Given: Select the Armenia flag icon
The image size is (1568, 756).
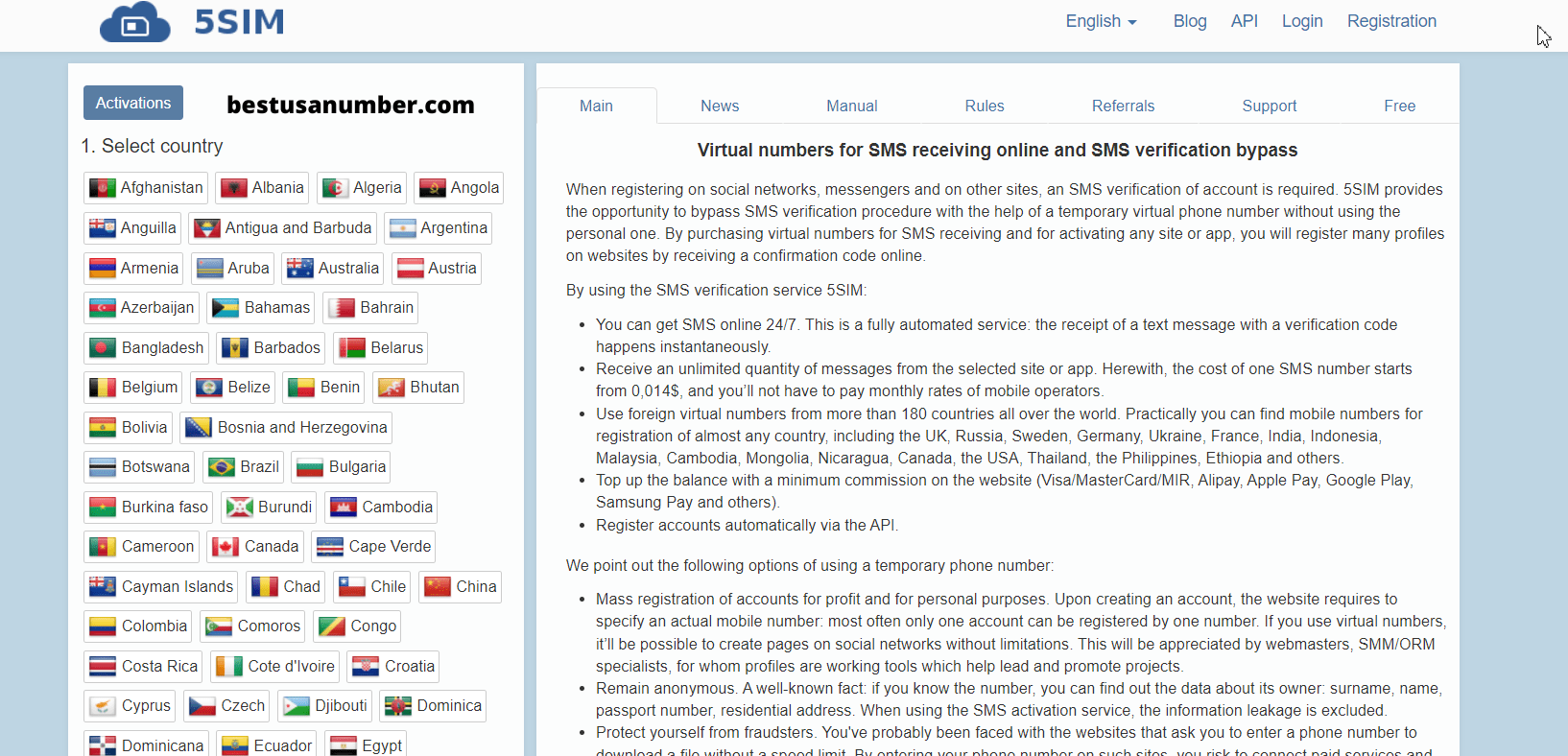Looking at the screenshot, I should 103,269.
